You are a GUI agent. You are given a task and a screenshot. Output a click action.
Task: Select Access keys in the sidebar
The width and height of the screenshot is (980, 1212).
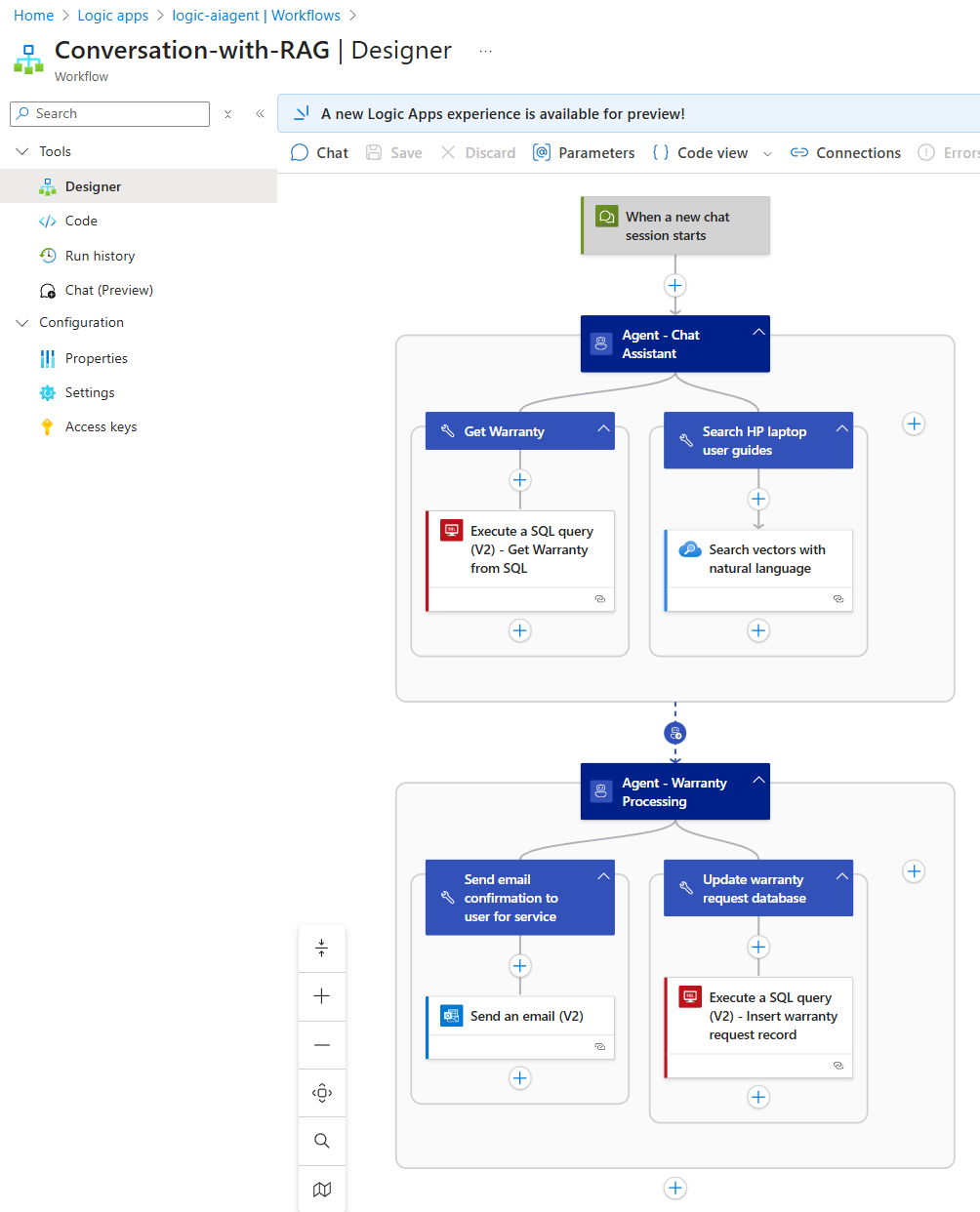(x=101, y=426)
